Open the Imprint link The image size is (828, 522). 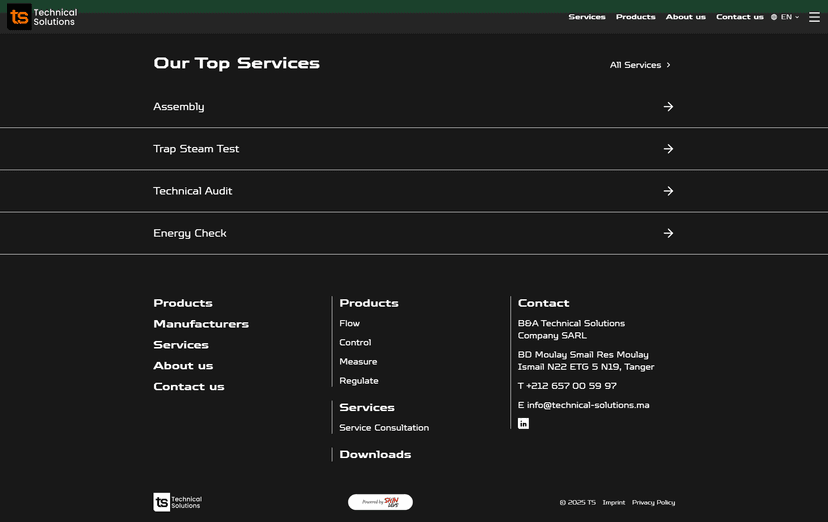coord(613,503)
